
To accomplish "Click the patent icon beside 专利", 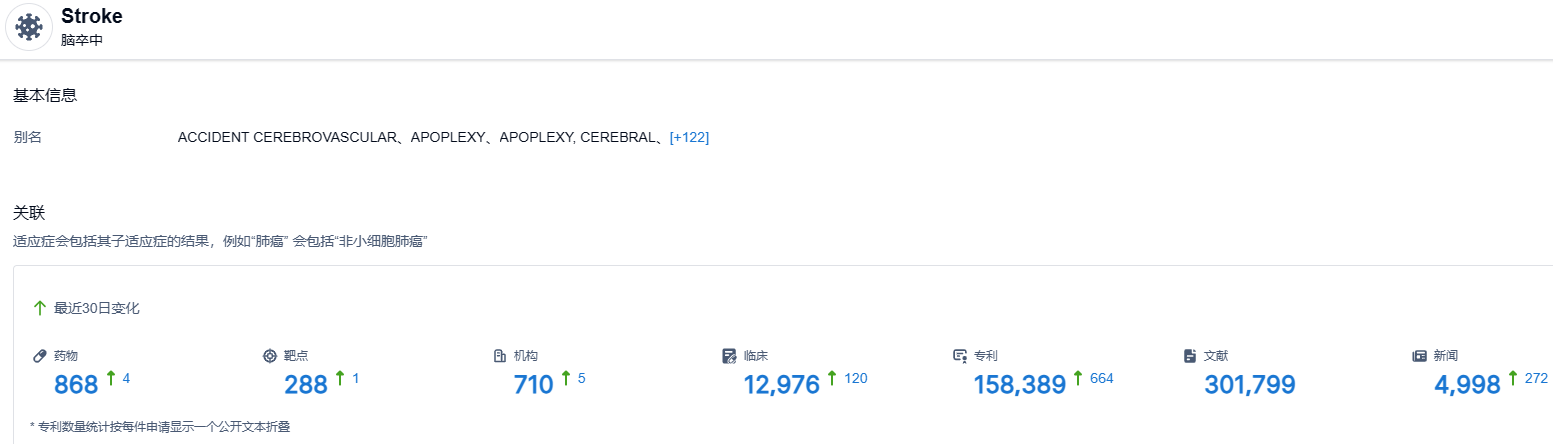I will coord(960,356).
